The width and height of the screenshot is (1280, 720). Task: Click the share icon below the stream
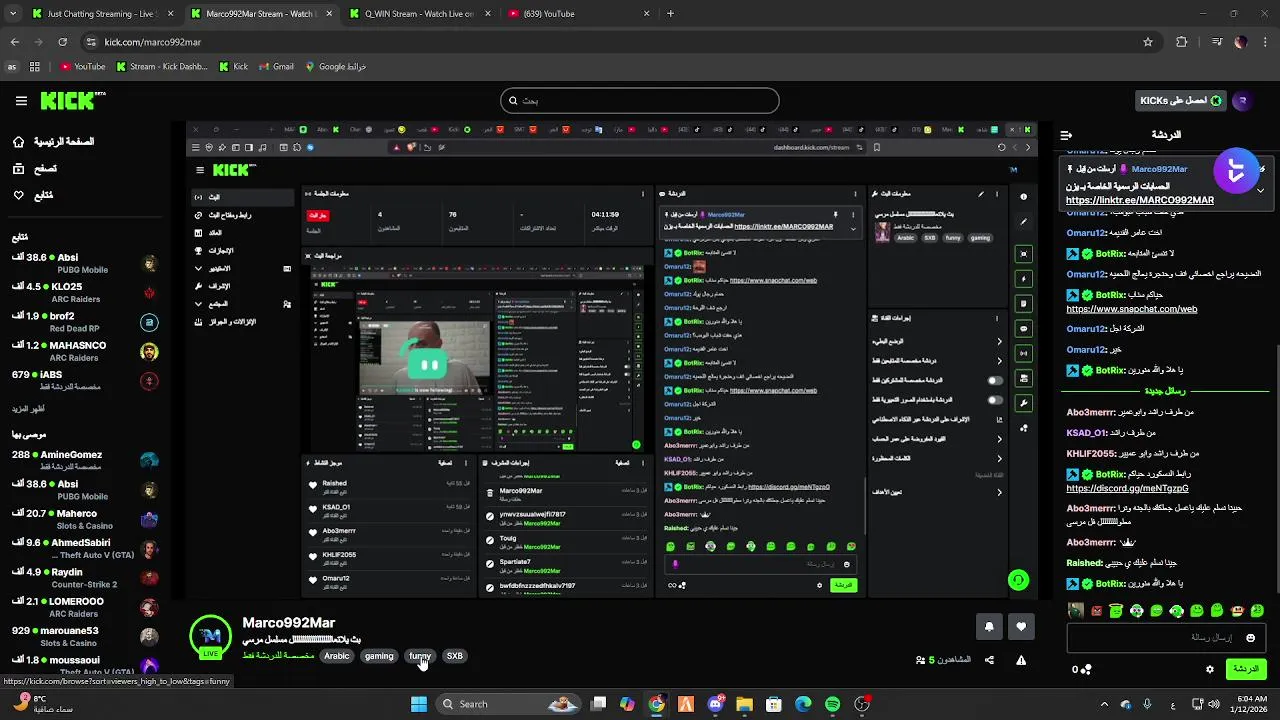tap(989, 660)
